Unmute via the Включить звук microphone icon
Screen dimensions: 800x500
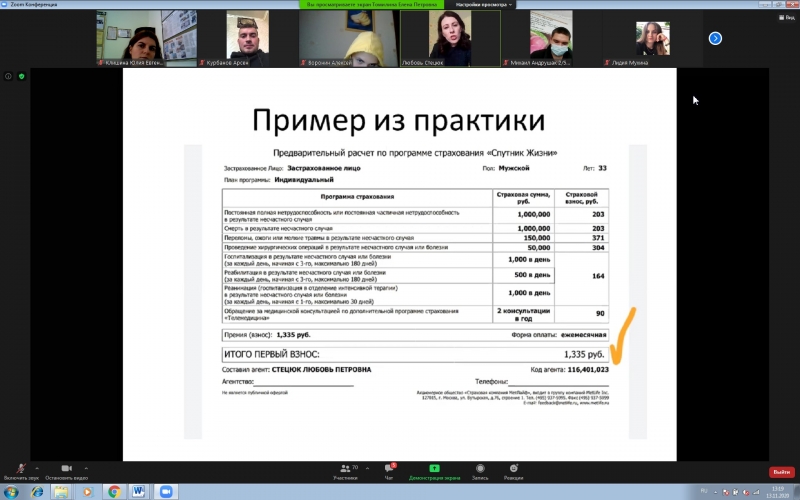click(x=21, y=468)
